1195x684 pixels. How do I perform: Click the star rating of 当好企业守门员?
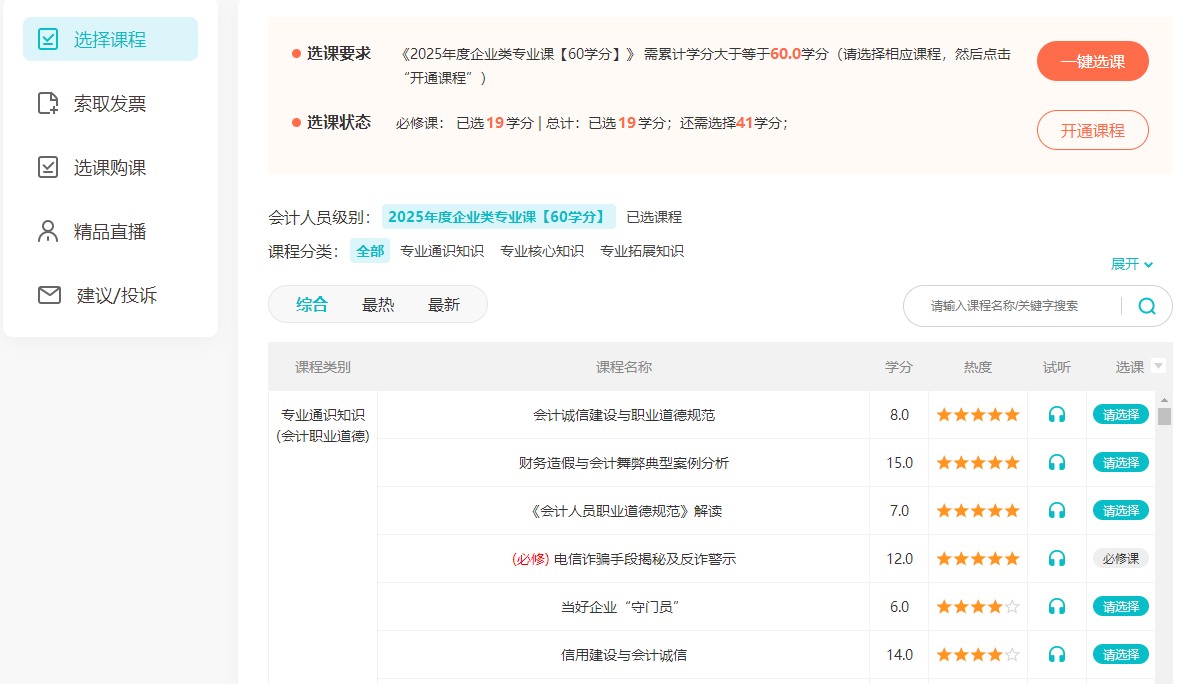[977, 605]
